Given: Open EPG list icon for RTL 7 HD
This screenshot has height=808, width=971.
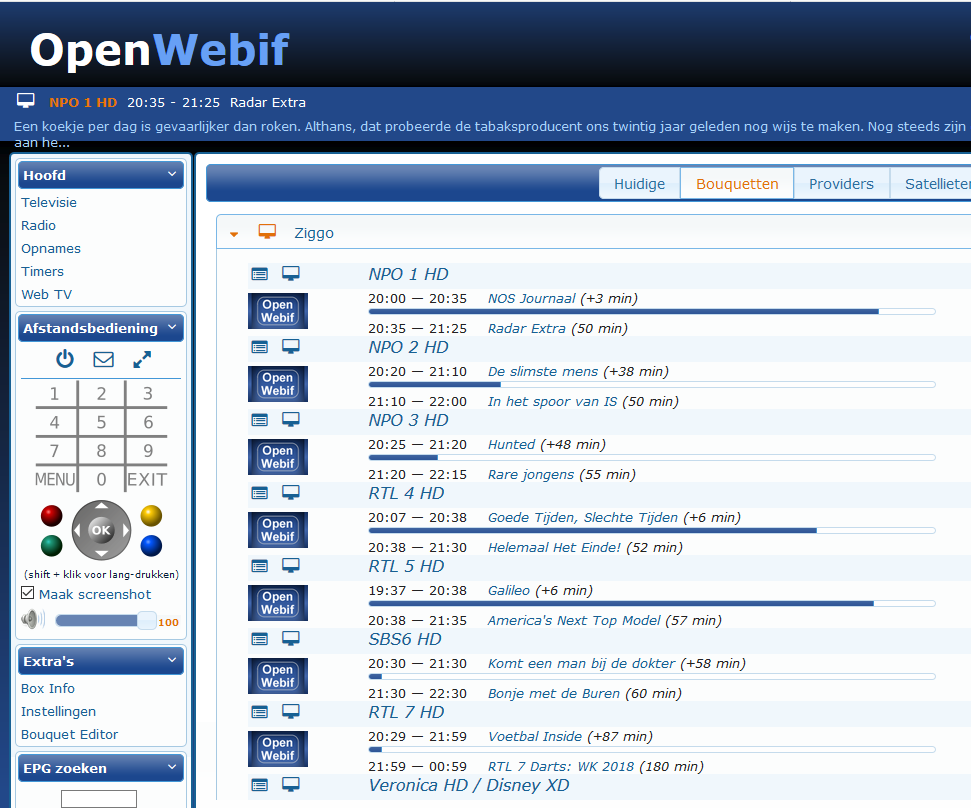Looking at the screenshot, I should (x=259, y=712).
